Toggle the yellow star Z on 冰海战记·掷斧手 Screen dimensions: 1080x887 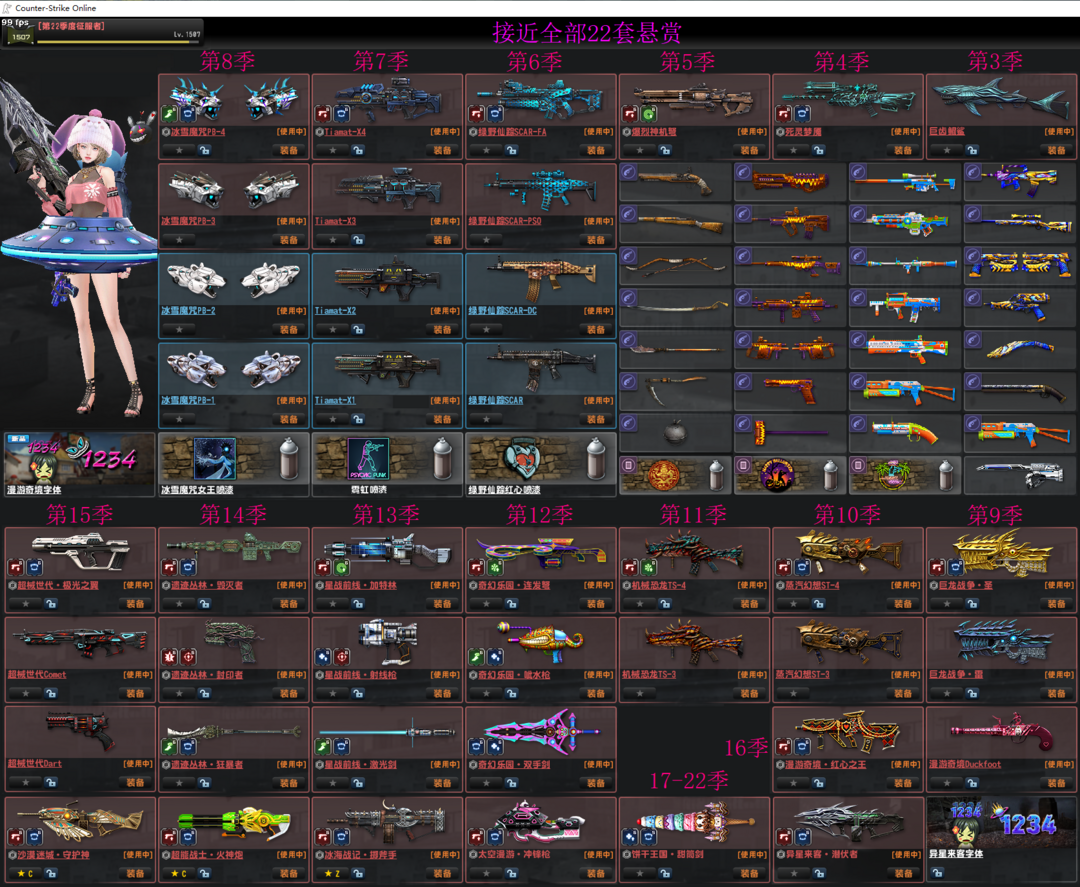(x=333, y=873)
